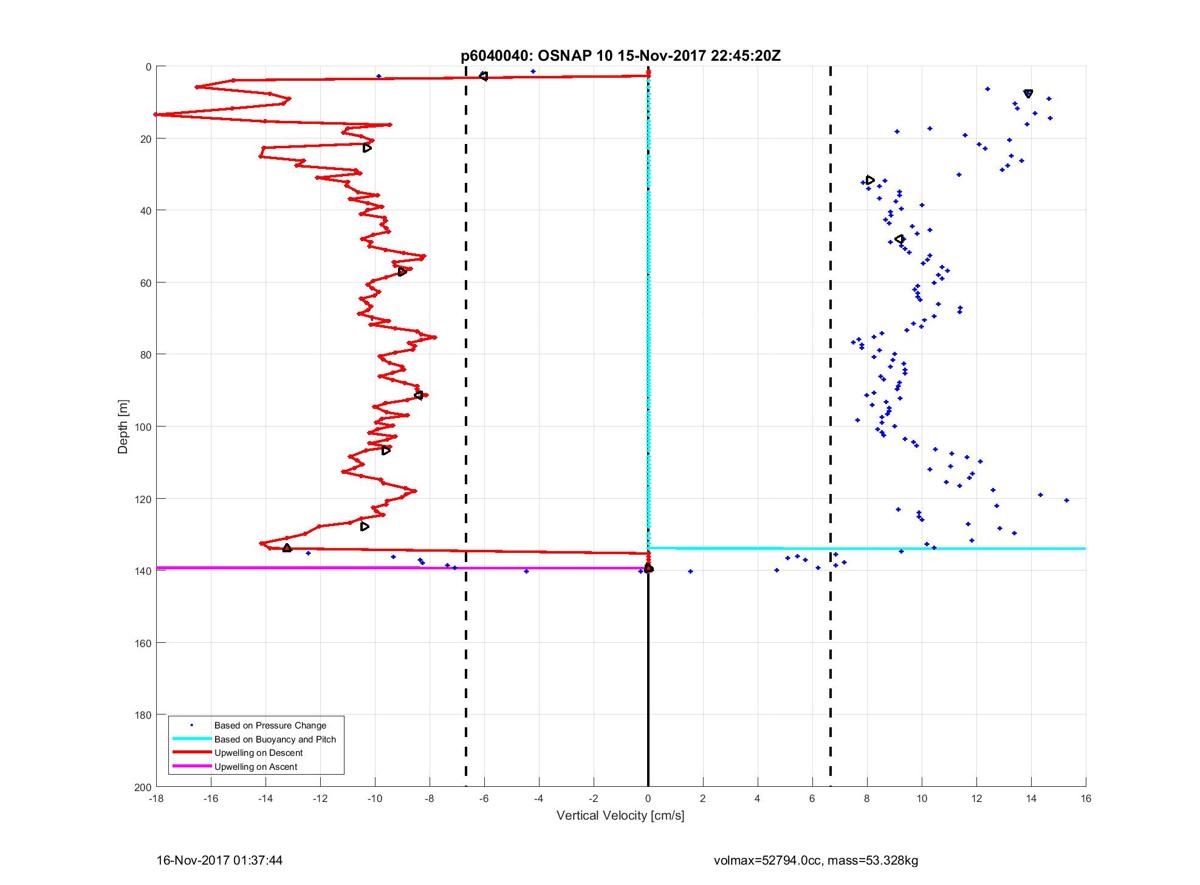Click velocity axis tick label 4
The width and height of the screenshot is (1200, 885).
(x=758, y=799)
